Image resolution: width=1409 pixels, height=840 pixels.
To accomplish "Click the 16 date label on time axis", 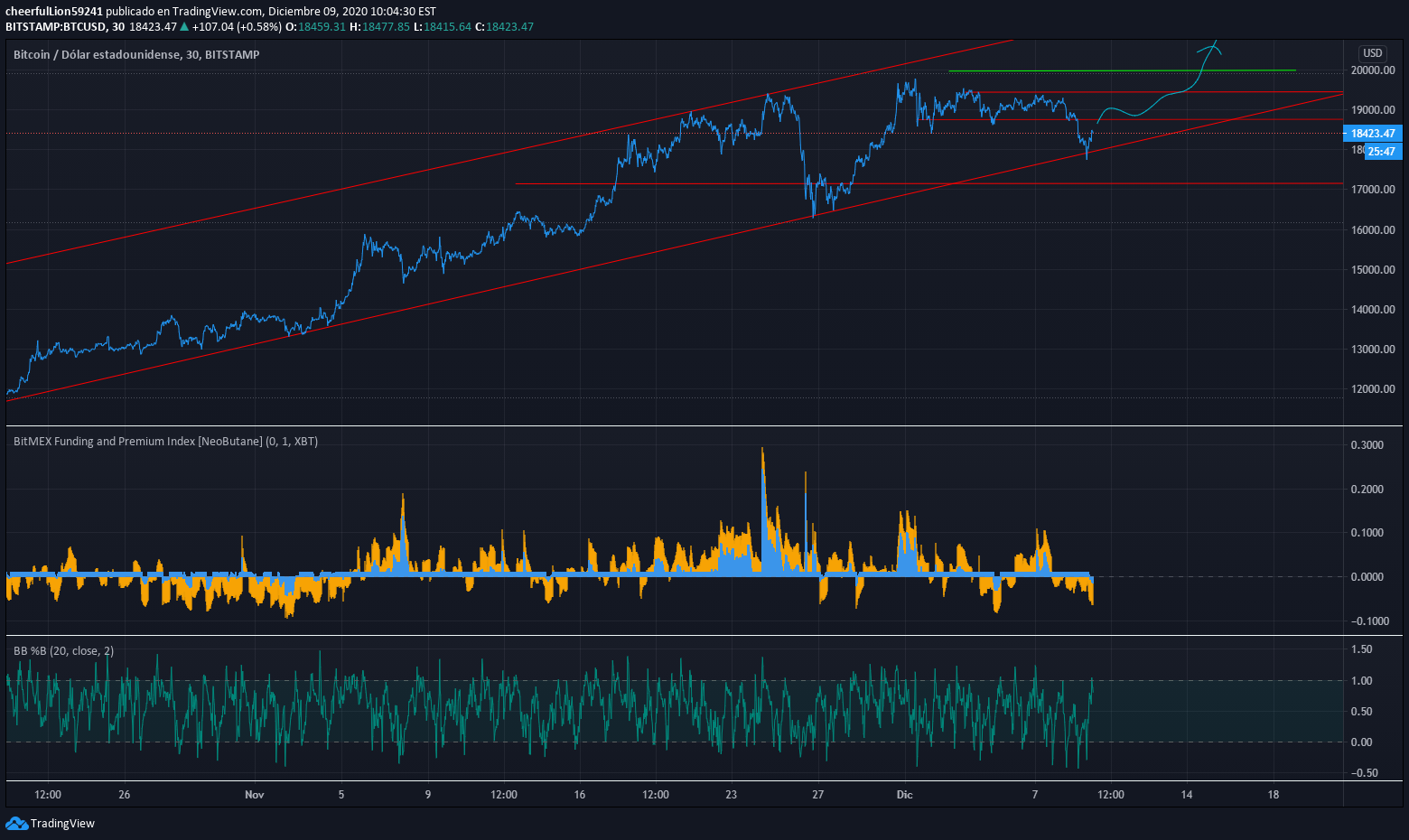I will [x=580, y=795].
